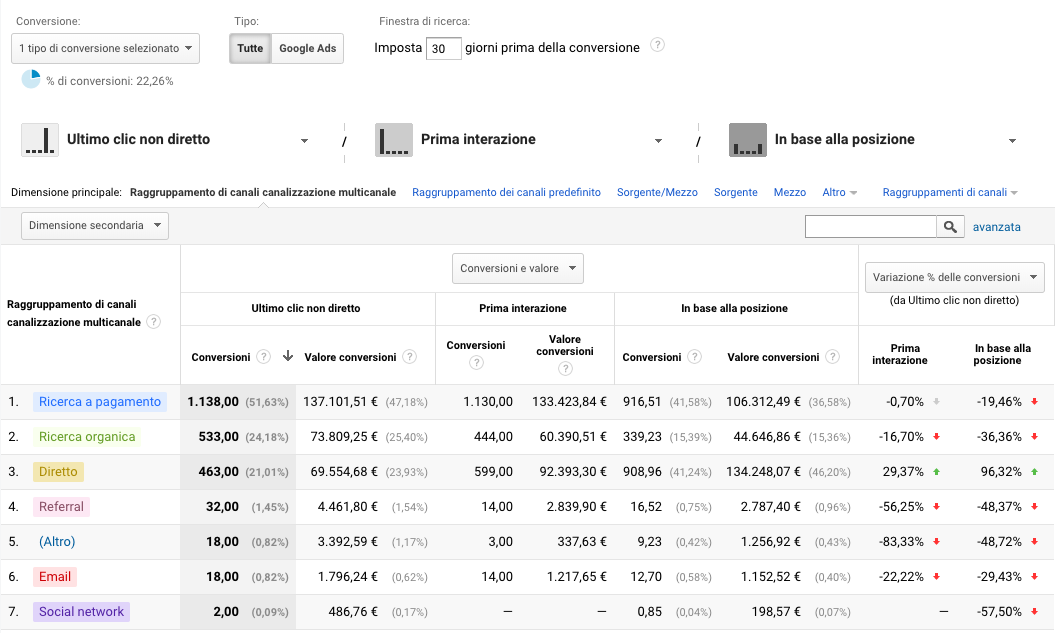The image size is (1055, 633).
Task: Click the Prima interazione Conversioni column header
Action: click(x=476, y=345)
